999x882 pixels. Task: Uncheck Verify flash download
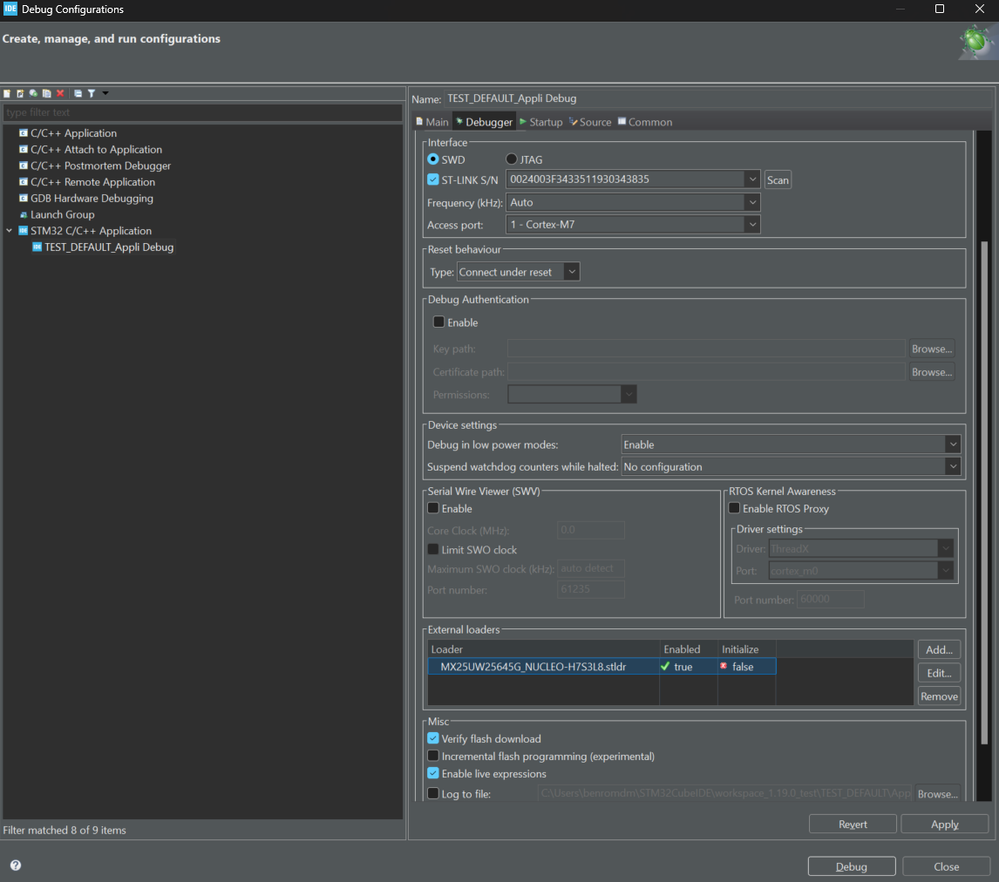click(433, 738)
